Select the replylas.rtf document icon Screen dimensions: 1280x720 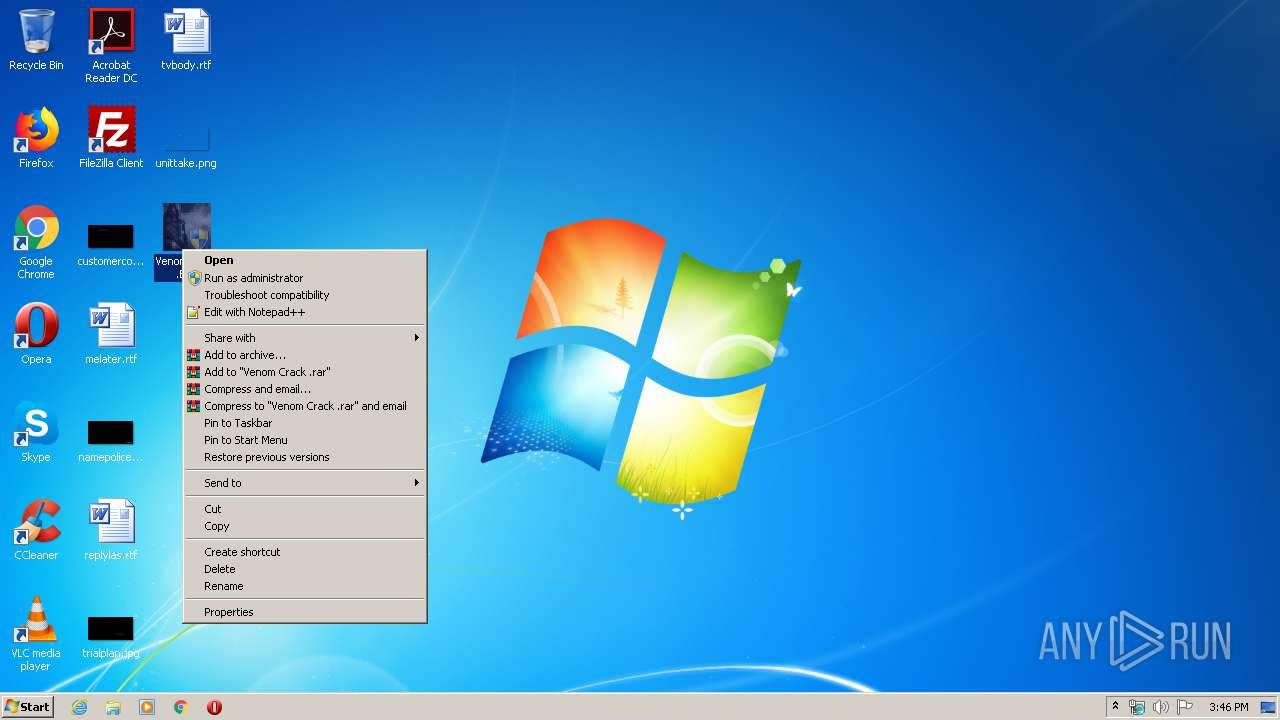[111, 530]
